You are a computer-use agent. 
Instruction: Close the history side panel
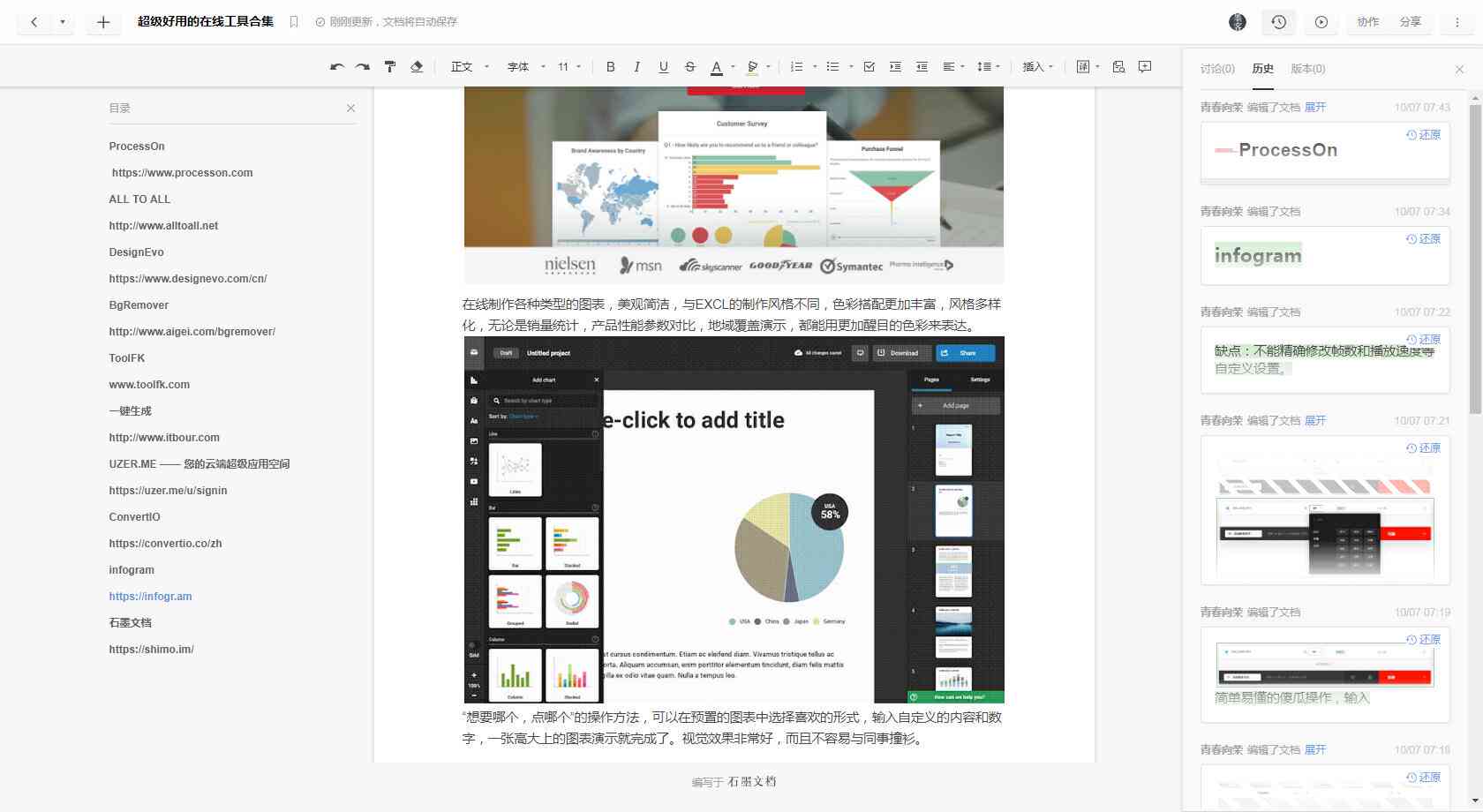[1459, 69]
